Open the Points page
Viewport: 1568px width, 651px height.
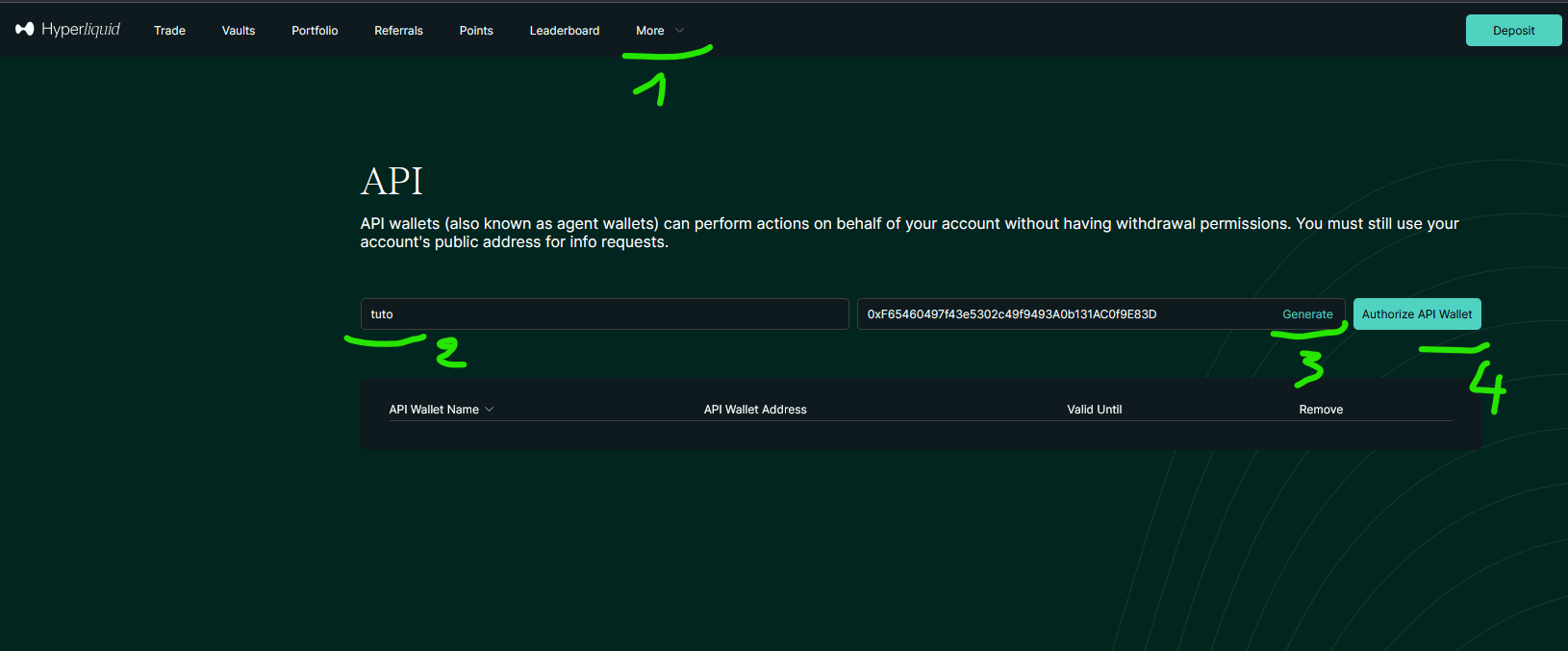coord(476,31)
